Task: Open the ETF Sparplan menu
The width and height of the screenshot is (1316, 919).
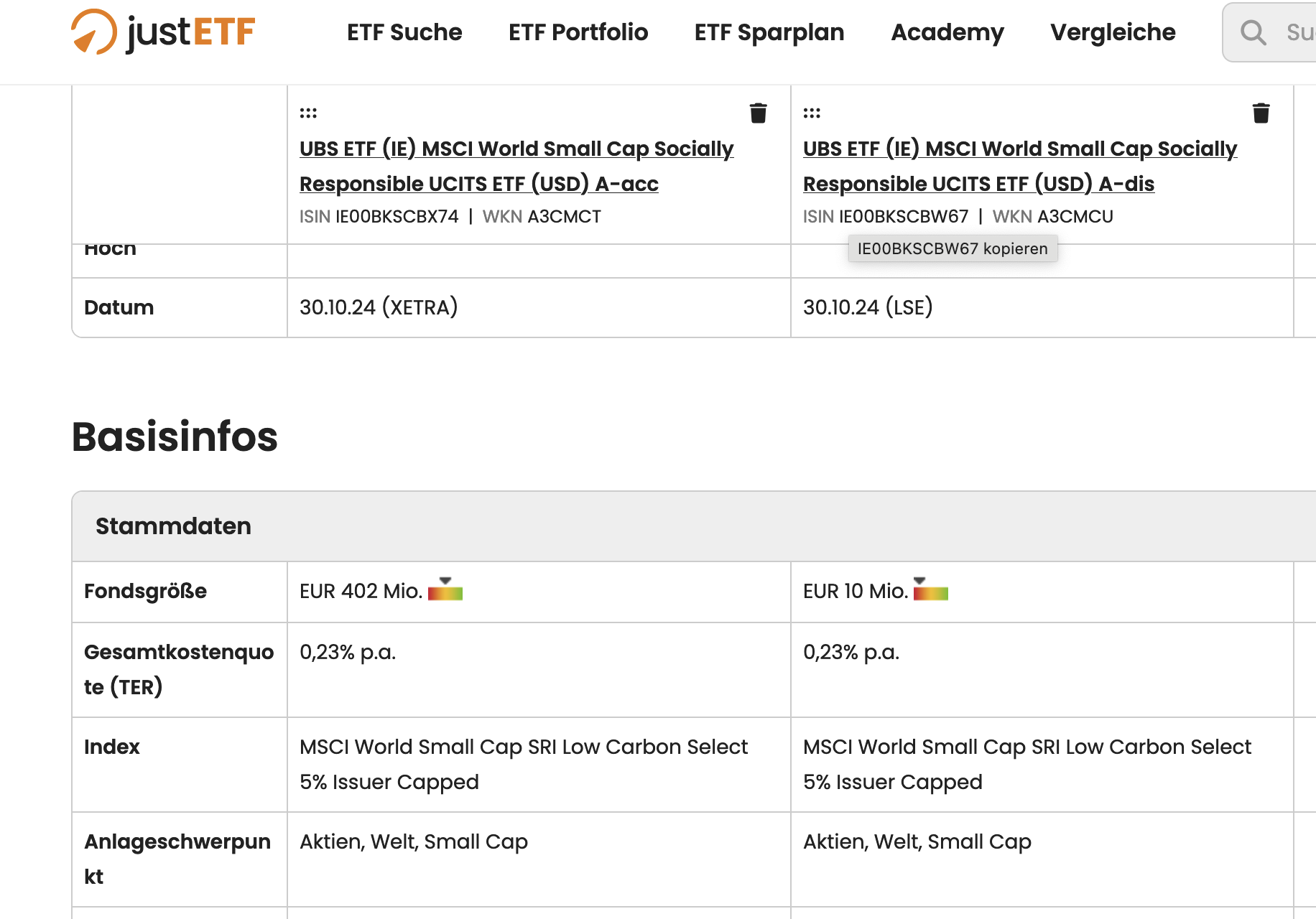Action: [x=769, y=32]
